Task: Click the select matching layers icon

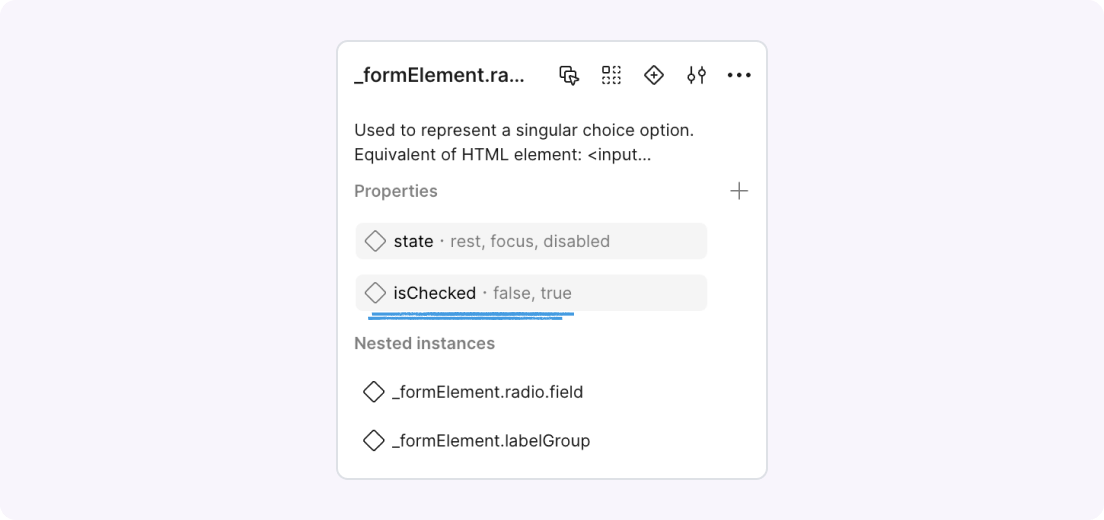Action: [569, 75]
